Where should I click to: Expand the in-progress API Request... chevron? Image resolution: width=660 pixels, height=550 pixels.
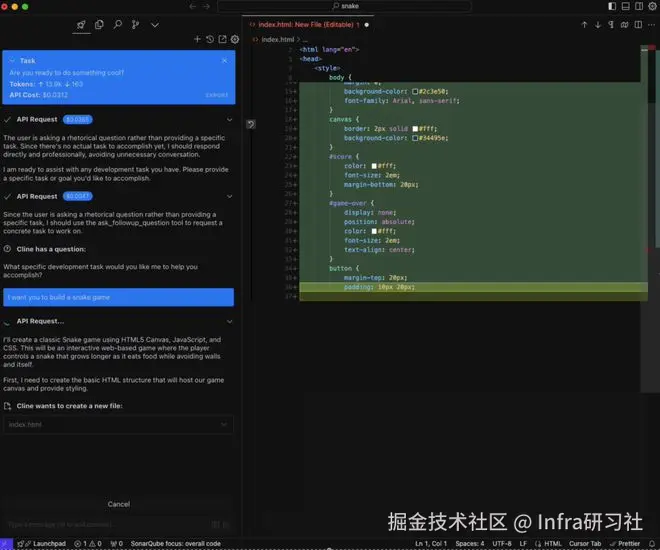tap(229, 321)
